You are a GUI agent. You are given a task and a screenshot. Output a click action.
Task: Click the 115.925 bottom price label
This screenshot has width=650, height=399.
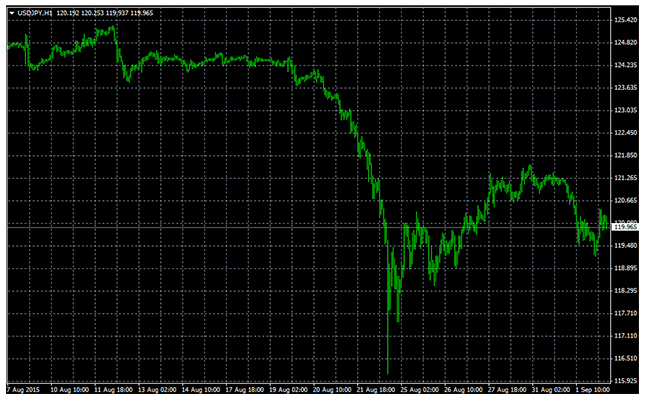click(x=626, y=381)
